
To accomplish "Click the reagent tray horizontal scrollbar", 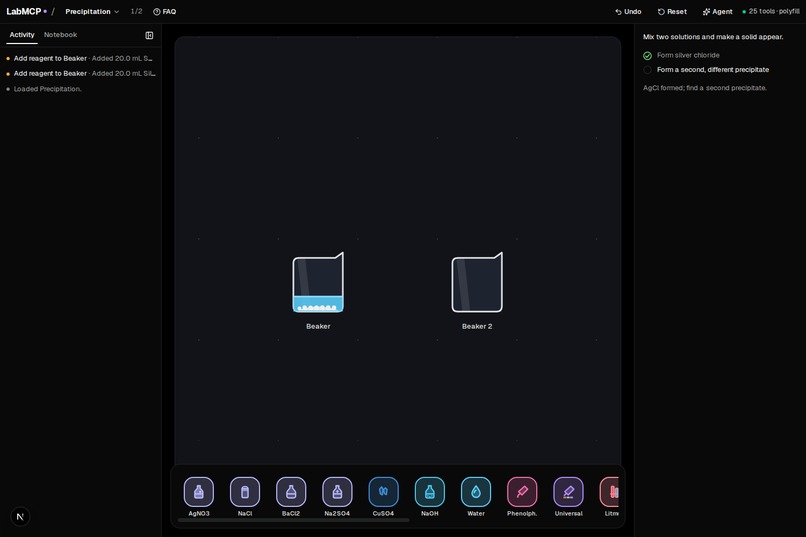I will [294, 520].
